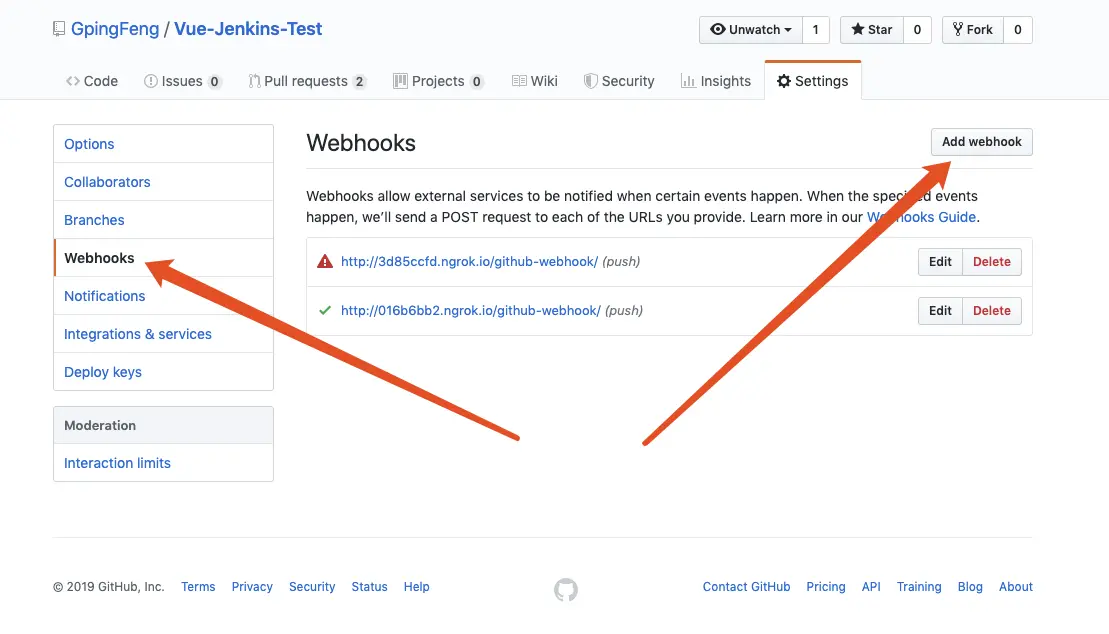Open the Unwatch dropdown
The image size is (1109, 634).
[x=750, y=30]
